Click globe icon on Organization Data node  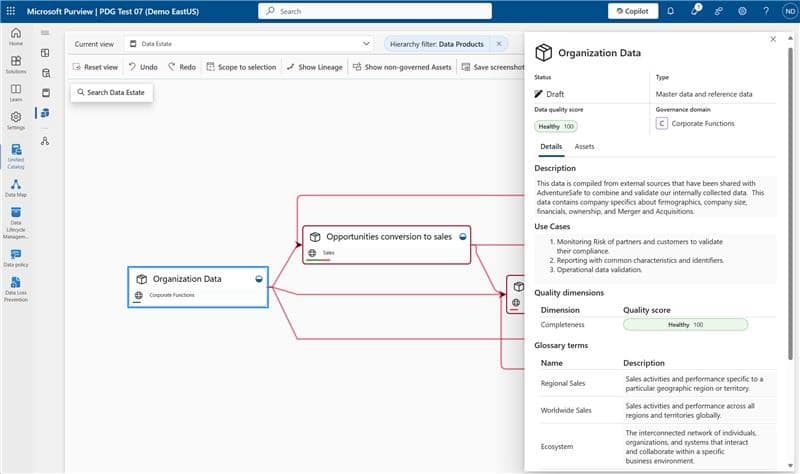(x=139, y=295)
